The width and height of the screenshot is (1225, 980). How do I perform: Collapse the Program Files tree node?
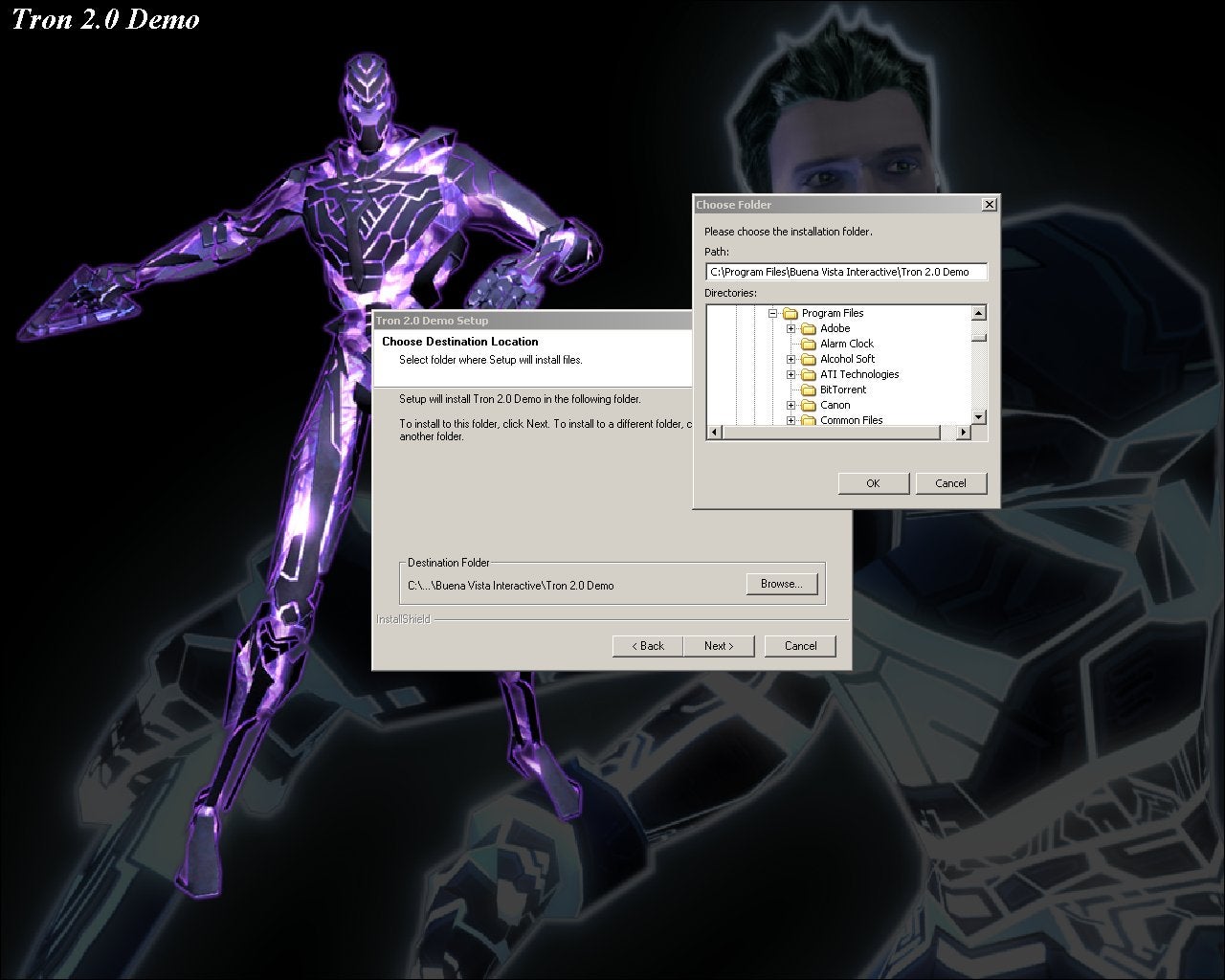[x=772, y=313]
